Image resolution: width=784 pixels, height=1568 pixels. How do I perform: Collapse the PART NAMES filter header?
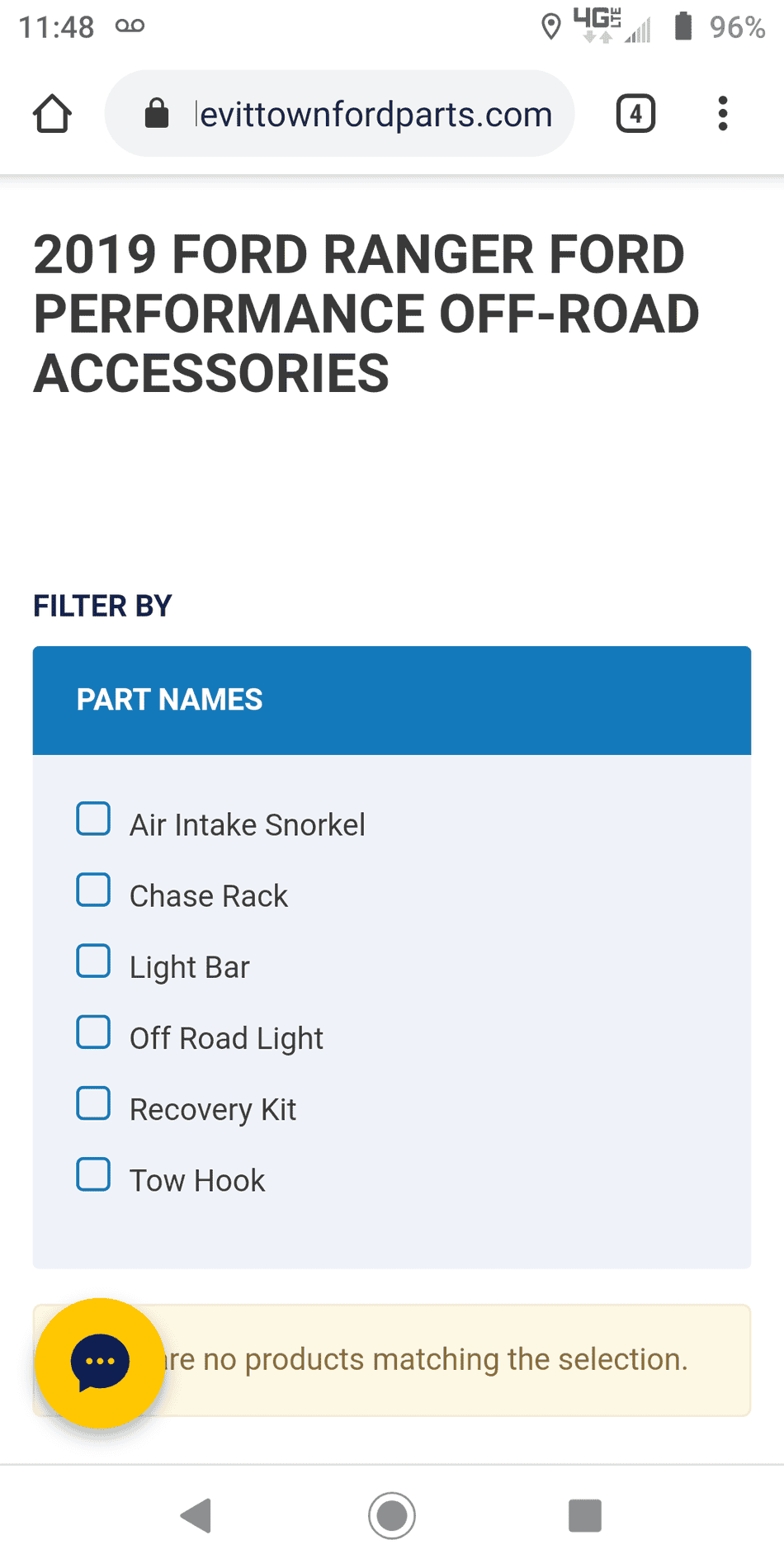click(392, 700)
